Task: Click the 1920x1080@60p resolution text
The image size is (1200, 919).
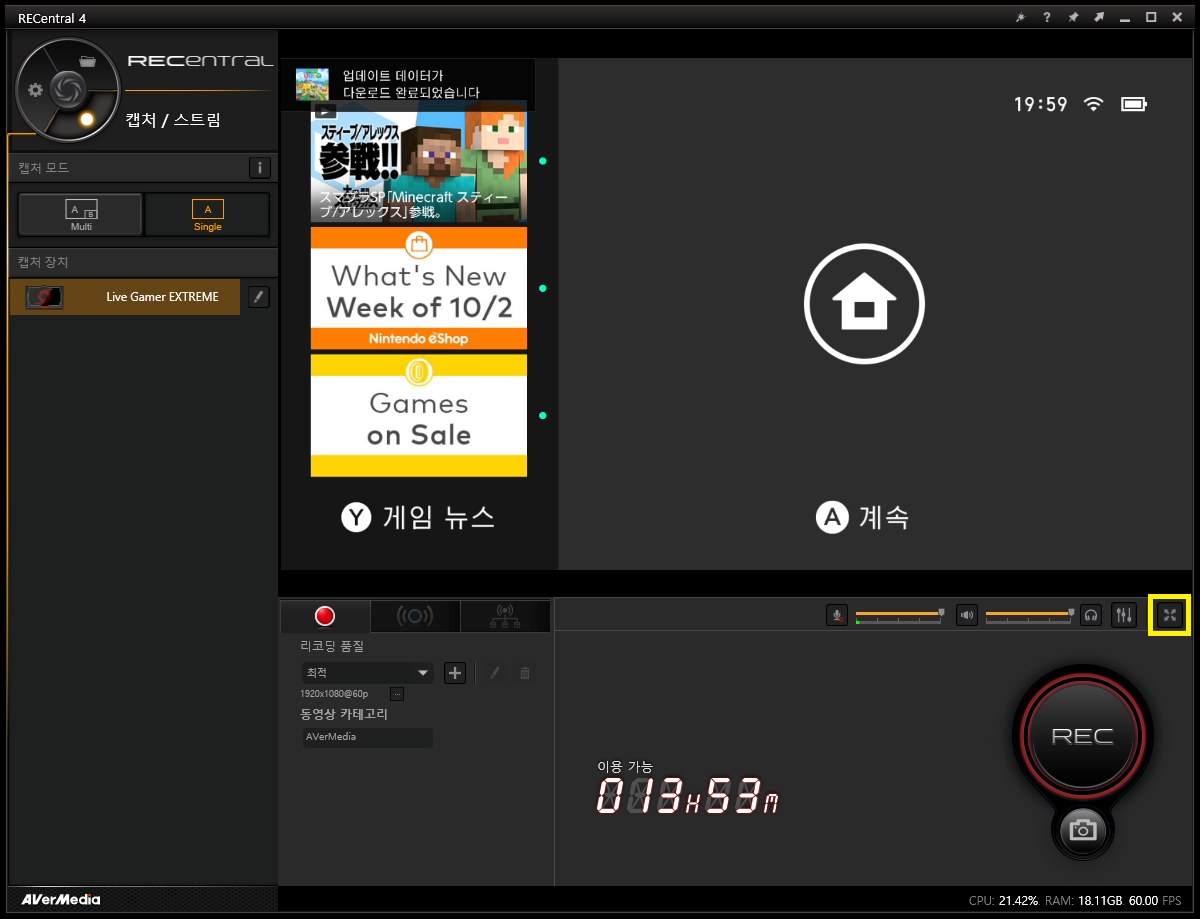Action: (334, 693)
